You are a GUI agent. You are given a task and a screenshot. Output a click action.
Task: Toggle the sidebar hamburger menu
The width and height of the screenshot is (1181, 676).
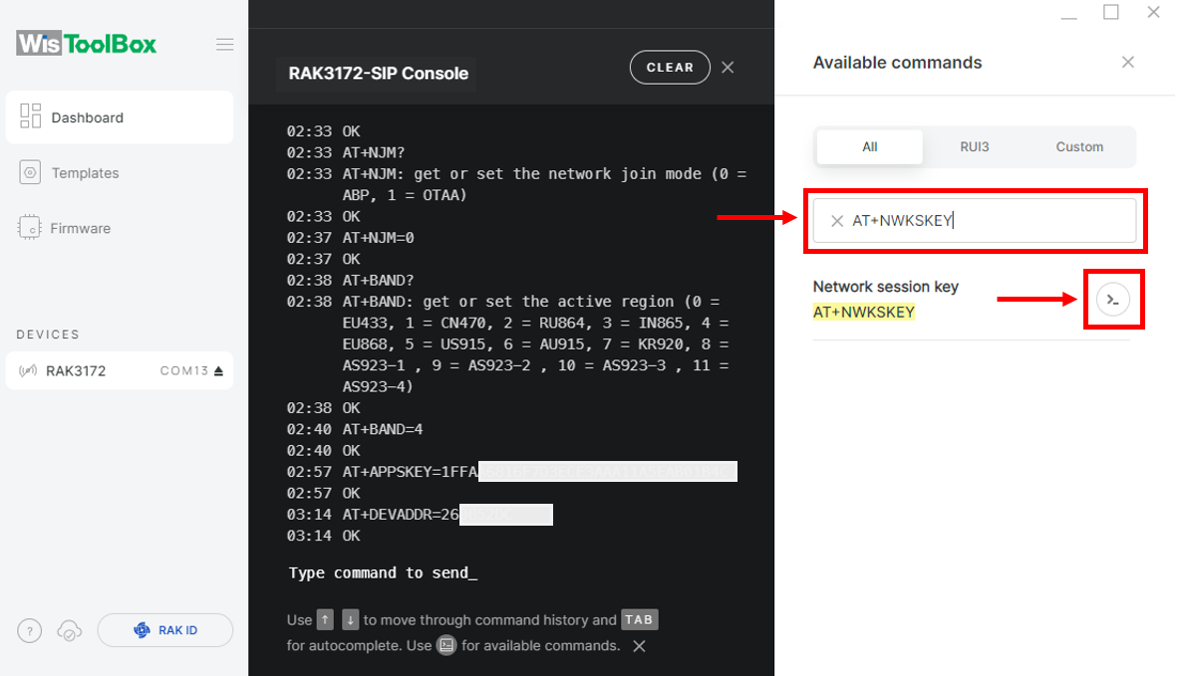224,44
